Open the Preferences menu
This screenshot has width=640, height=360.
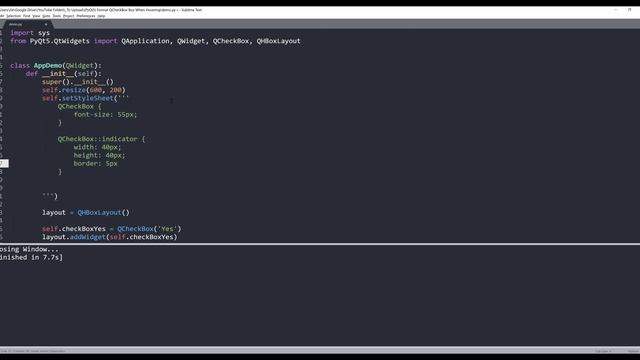point(86,16)
